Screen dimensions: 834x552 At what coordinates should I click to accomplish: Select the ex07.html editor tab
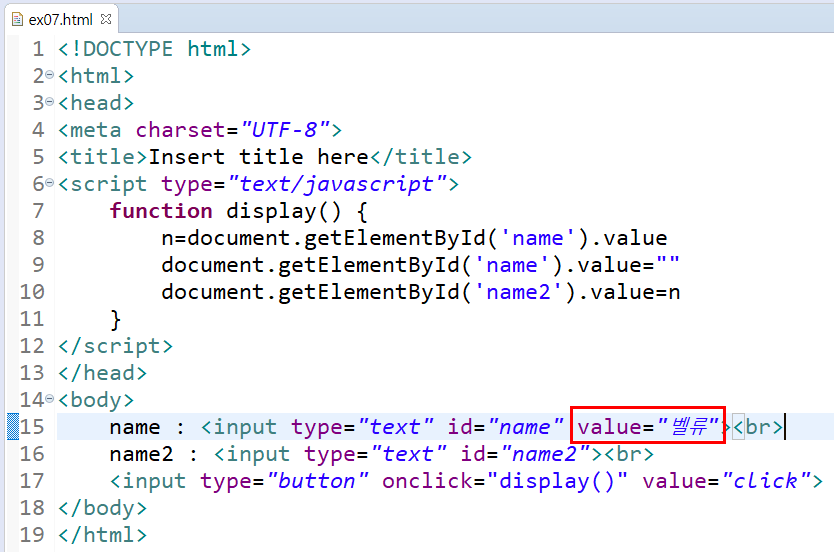click(61, 20)
